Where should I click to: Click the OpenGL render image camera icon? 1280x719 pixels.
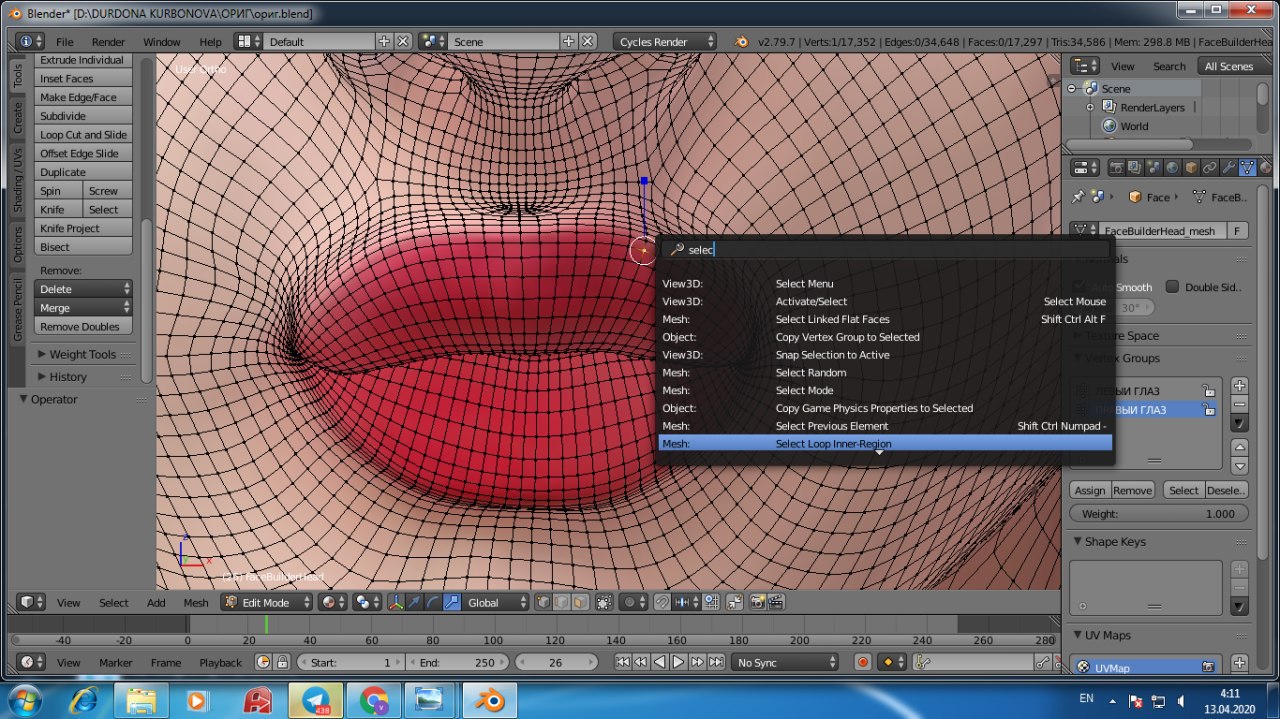coord(757,602)
